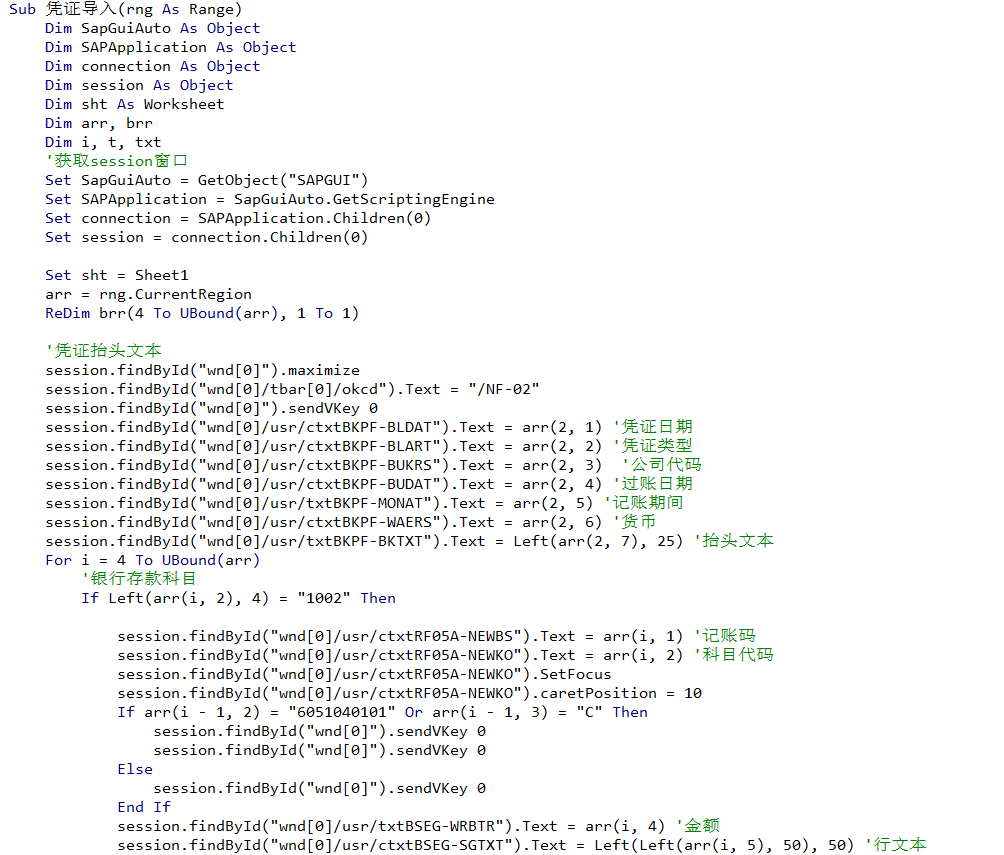Select the If line containing "6051040101"
Viewport: 1004px width, 855px height.
click(382, 713)
